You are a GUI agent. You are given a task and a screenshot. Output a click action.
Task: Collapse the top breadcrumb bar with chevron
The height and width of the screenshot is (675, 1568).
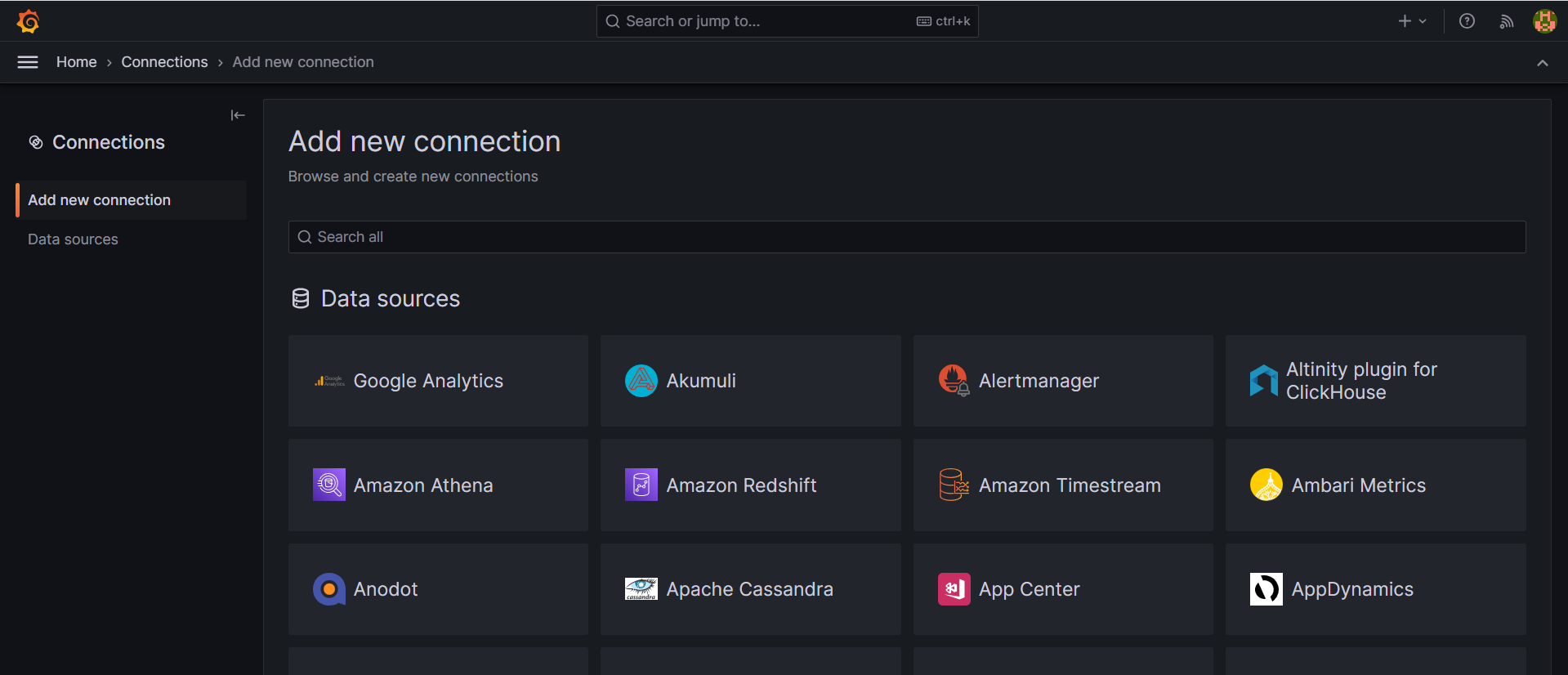point(1542,63)
